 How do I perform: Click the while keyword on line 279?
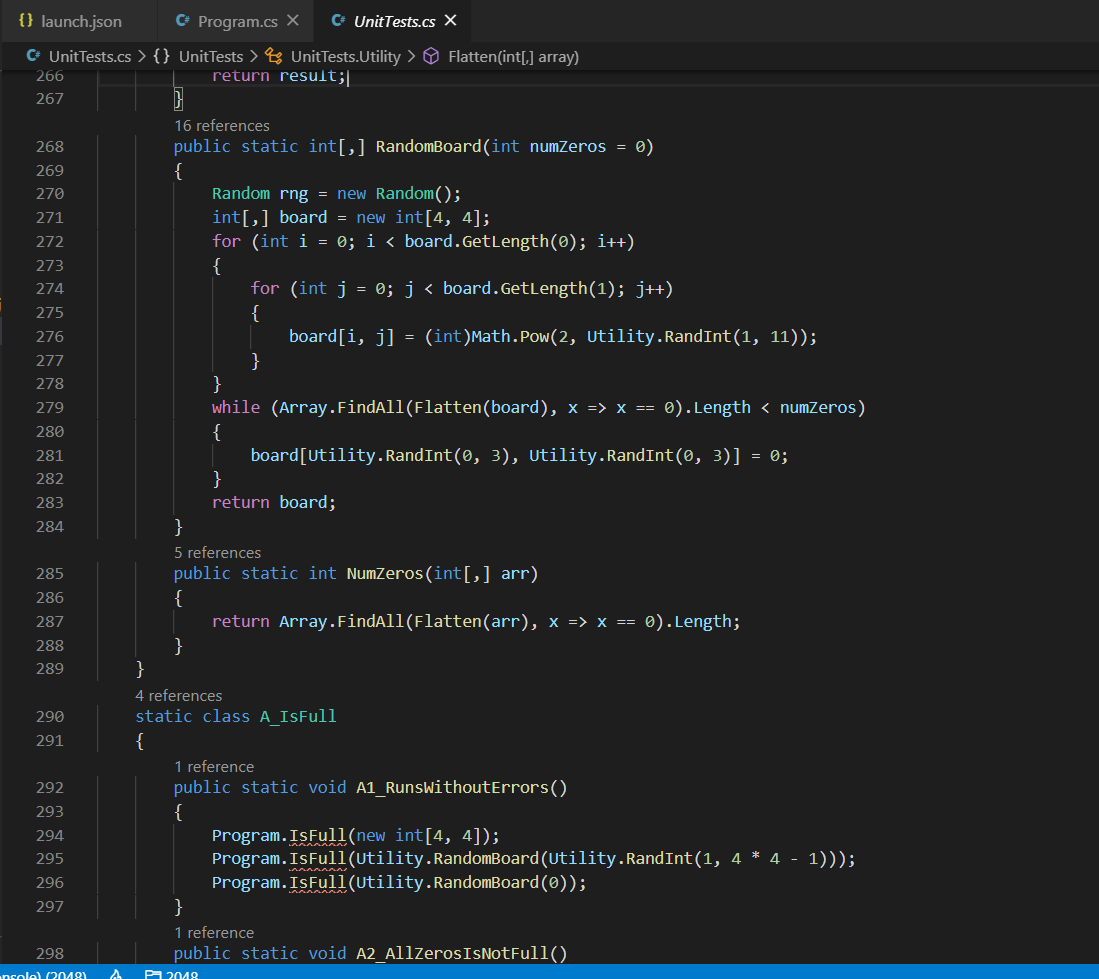[236, 407]
